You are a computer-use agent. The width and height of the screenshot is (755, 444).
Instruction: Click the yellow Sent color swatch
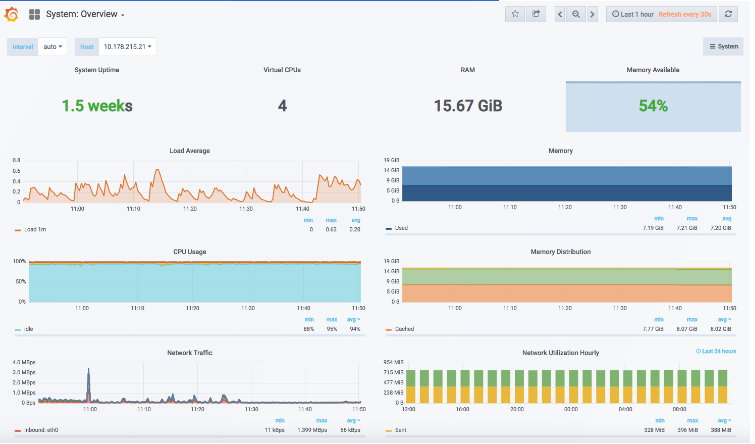pos(389,431)
